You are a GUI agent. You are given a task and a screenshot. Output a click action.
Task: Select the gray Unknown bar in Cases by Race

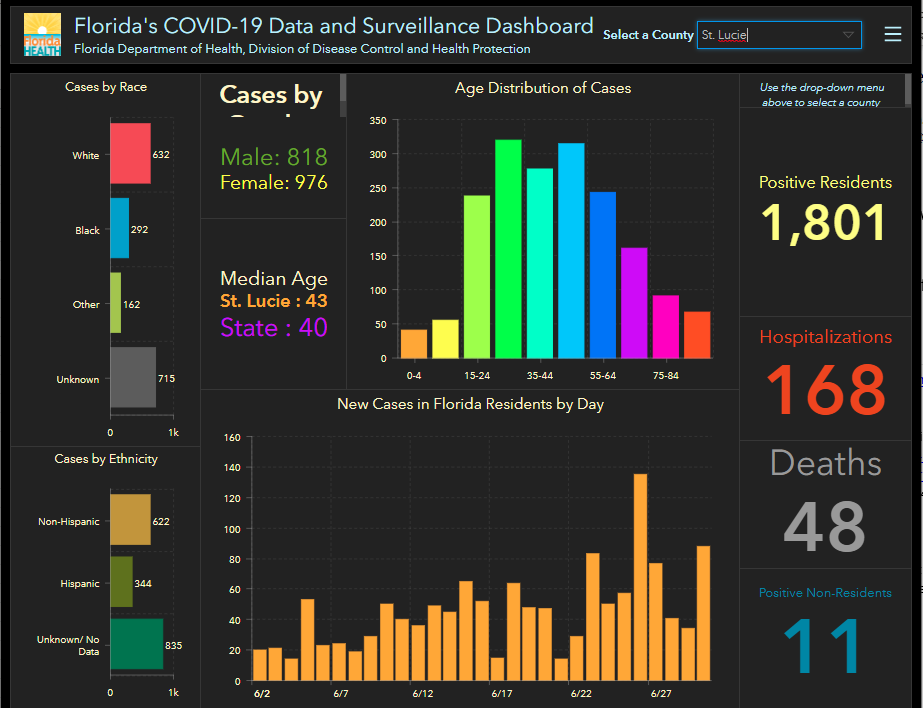133,377
